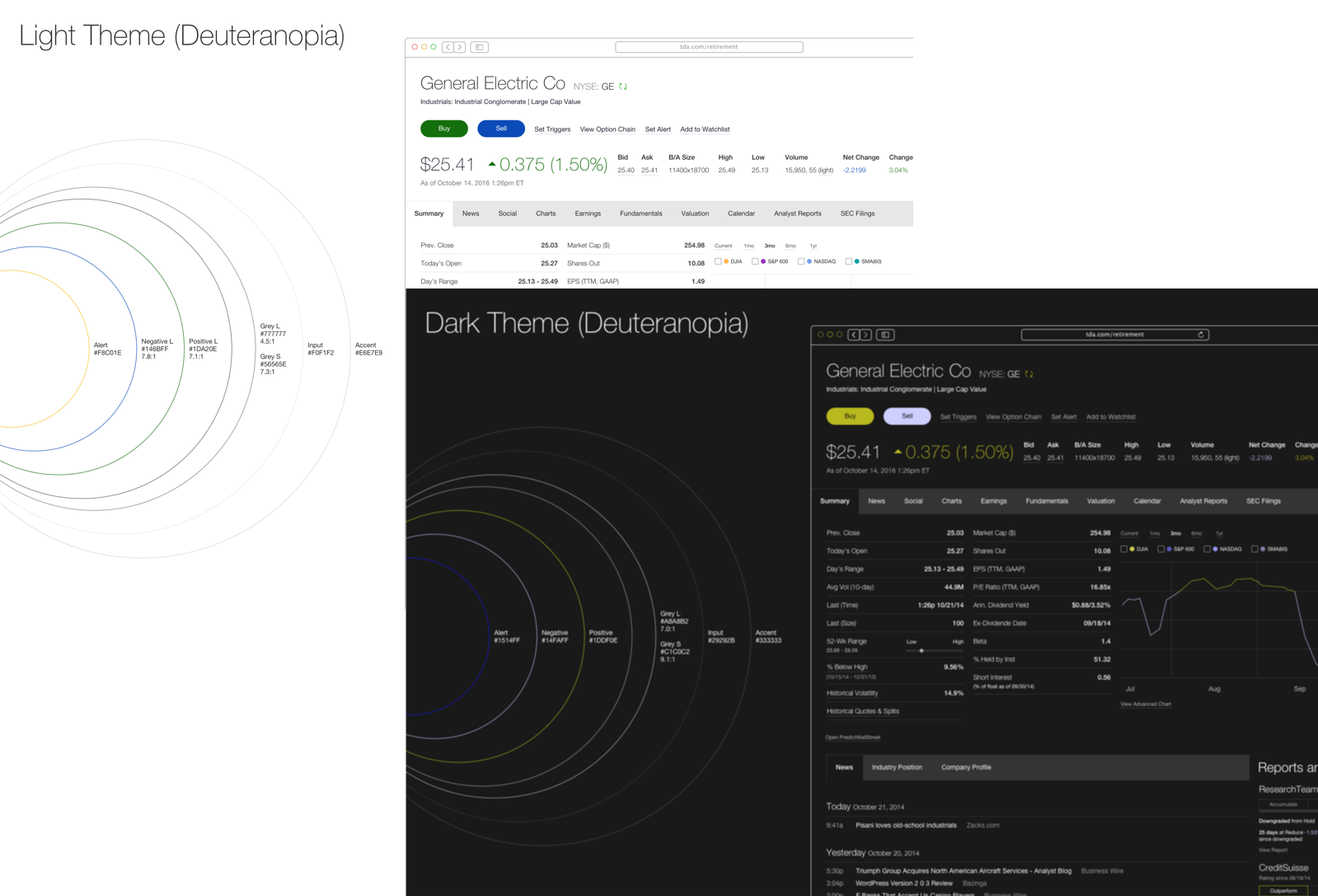Check DJIA box in dark theme chart
The width and height of the screenshot is (1318, 896).
point(1123,549)
